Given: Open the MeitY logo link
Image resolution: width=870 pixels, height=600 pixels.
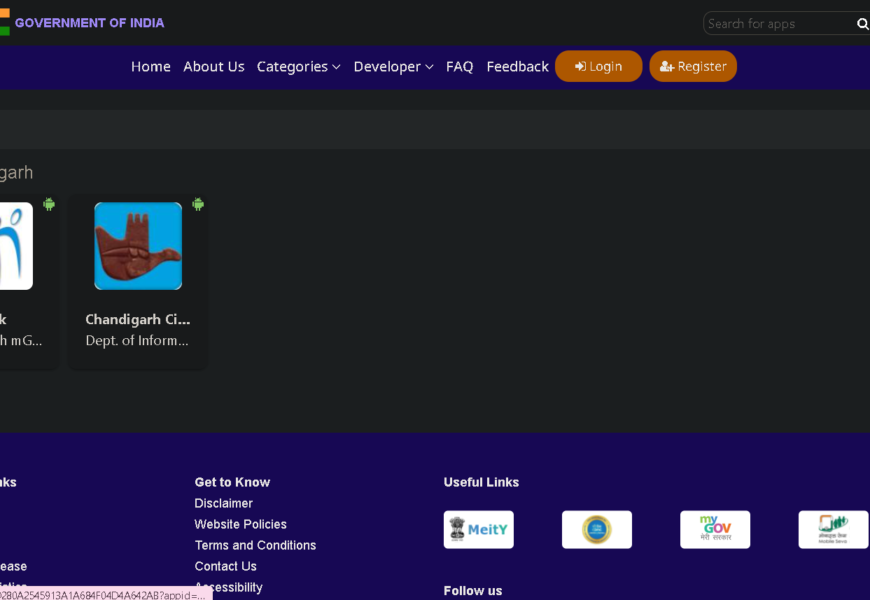Looking at the screenshot, I should [x=478, y=530].
